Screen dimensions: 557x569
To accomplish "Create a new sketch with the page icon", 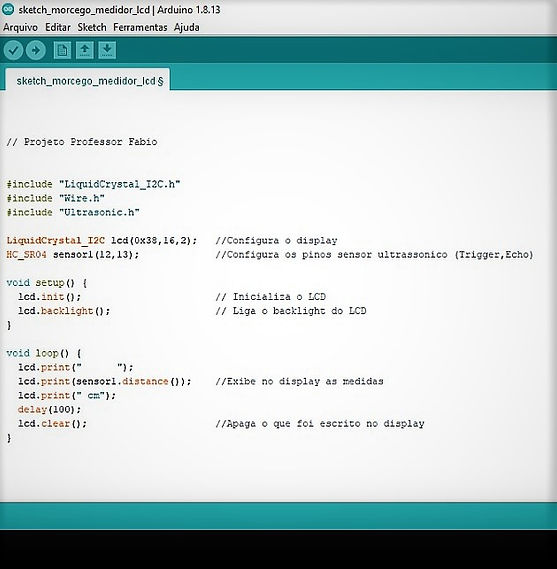I will point(62,50).
